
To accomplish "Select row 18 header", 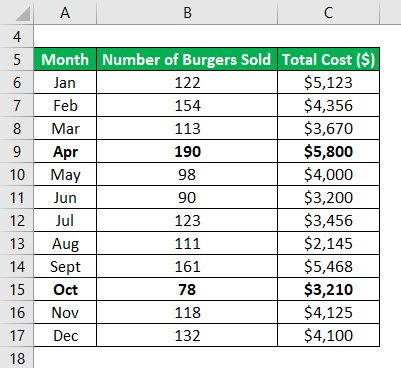I will pos(17,358).
